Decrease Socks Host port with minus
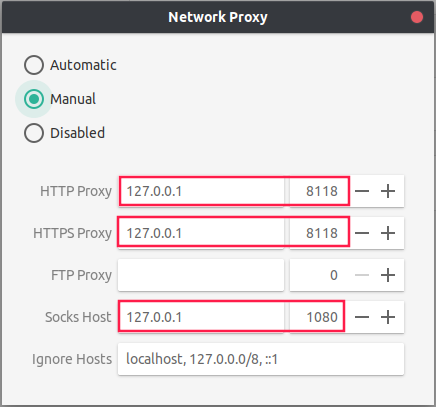 362,317
